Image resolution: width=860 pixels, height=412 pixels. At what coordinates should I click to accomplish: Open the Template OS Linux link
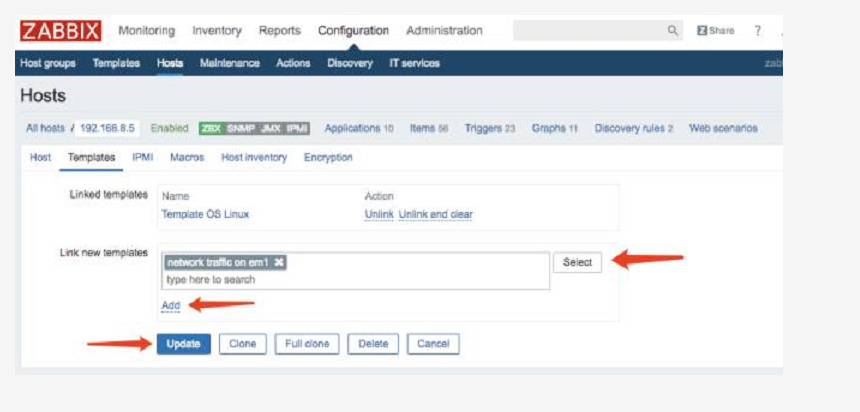coord(205,215)
